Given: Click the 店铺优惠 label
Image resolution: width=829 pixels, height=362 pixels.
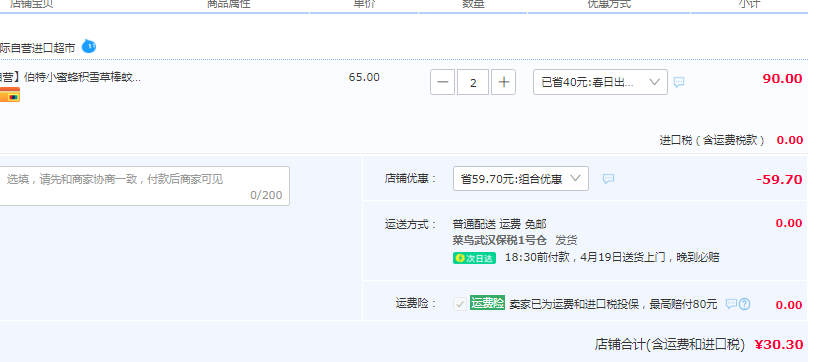Looking at the screenshot, I should (411, 179).
